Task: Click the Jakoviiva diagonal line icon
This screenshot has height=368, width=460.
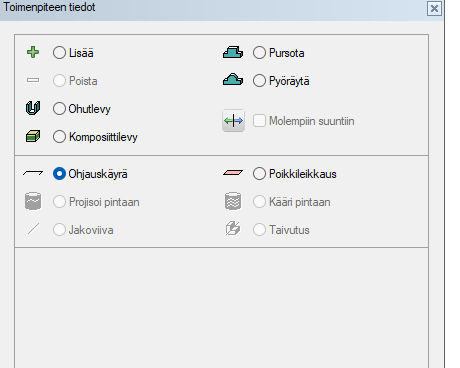Action: coord(33,229)
